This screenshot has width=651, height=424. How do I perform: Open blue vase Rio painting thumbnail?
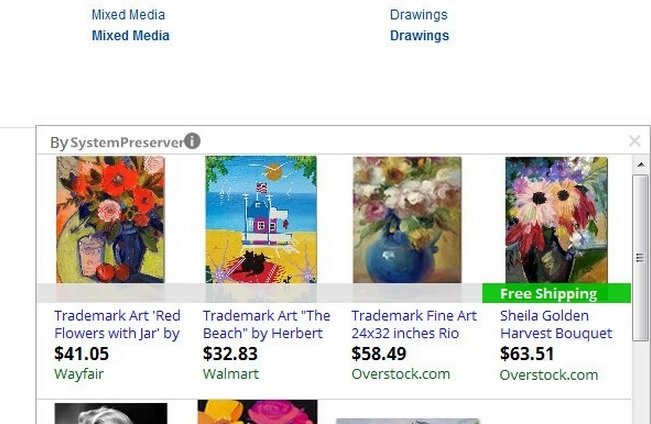[x=407, y=220]
